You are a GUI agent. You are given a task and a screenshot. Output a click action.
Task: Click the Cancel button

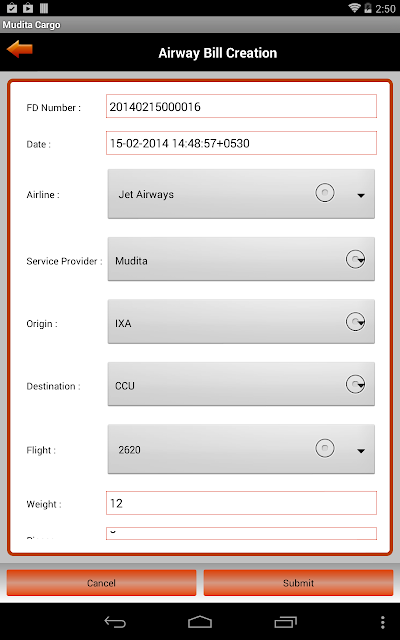coord(101,583)
